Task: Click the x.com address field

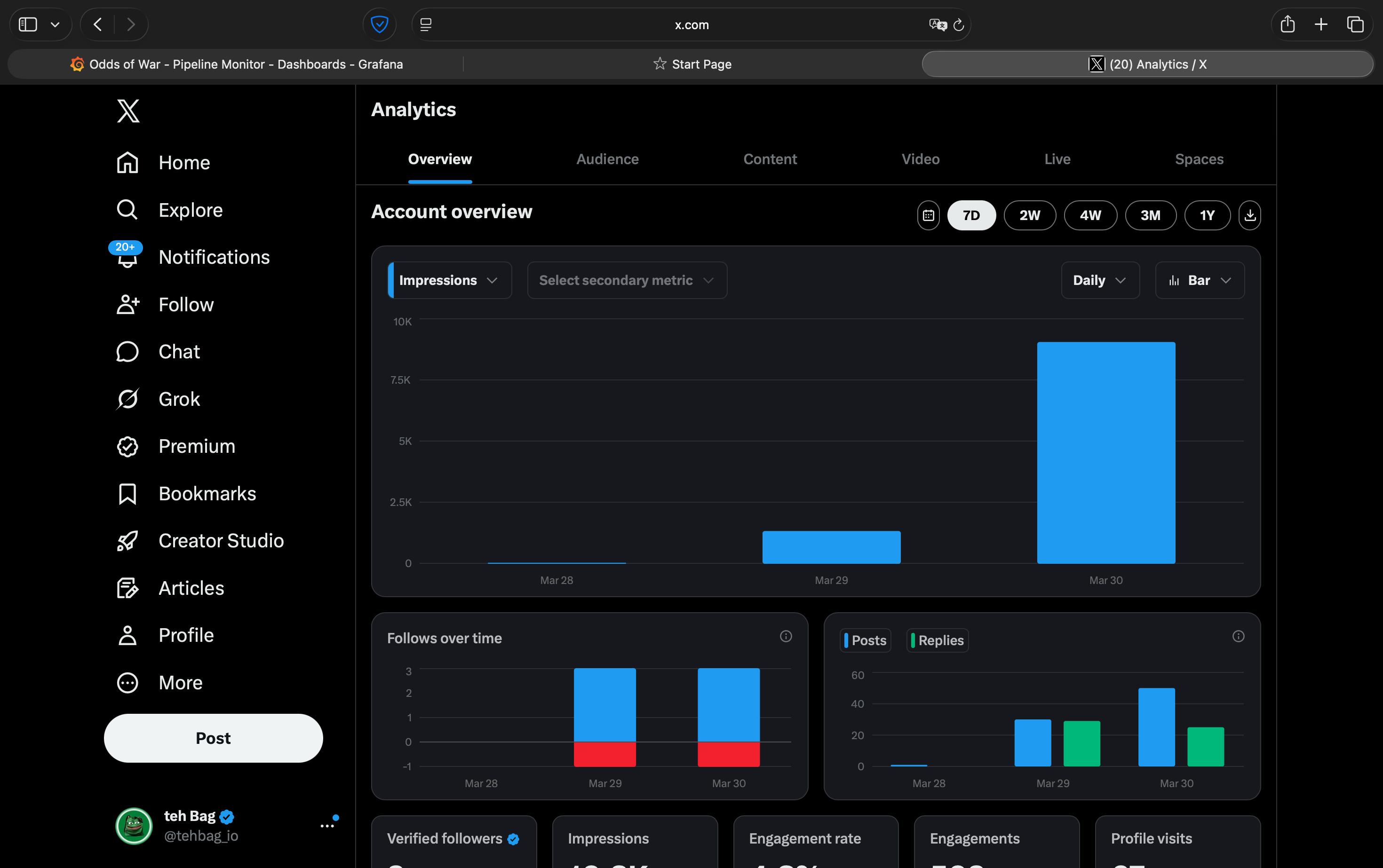Action: point(691,24)
